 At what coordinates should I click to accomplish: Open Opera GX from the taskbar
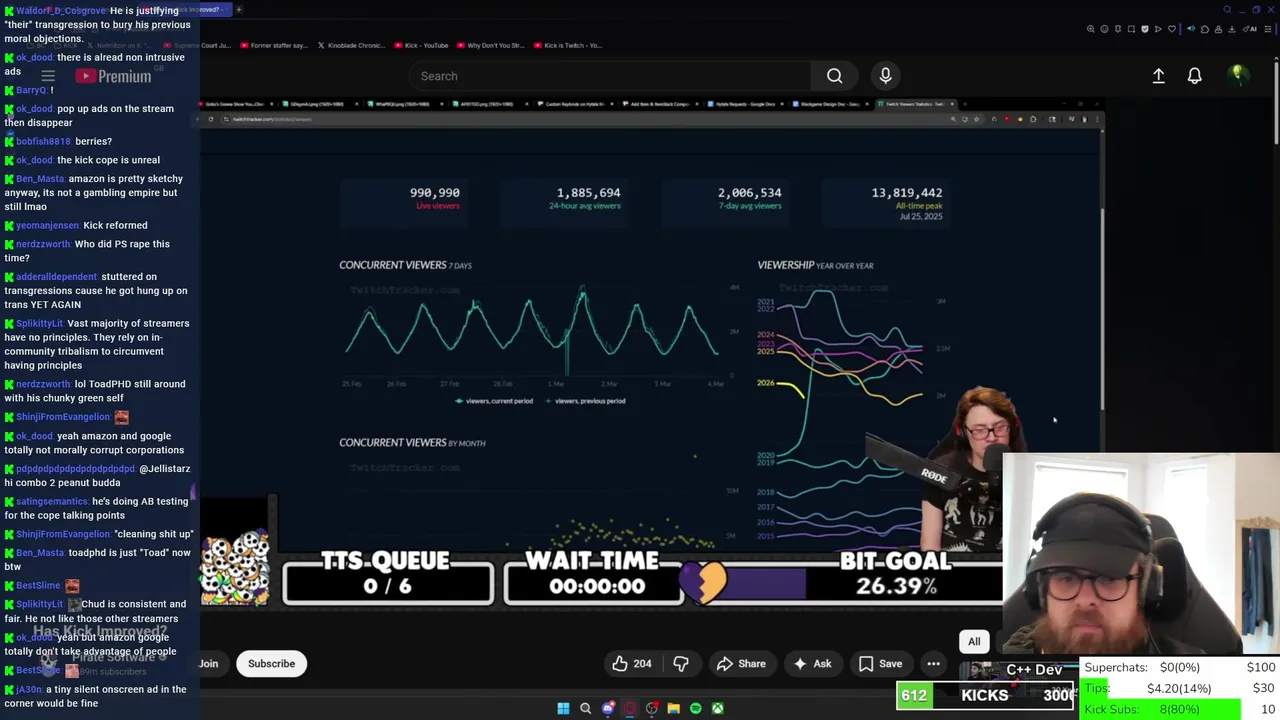pyautogui.click(x=629, y=708)
